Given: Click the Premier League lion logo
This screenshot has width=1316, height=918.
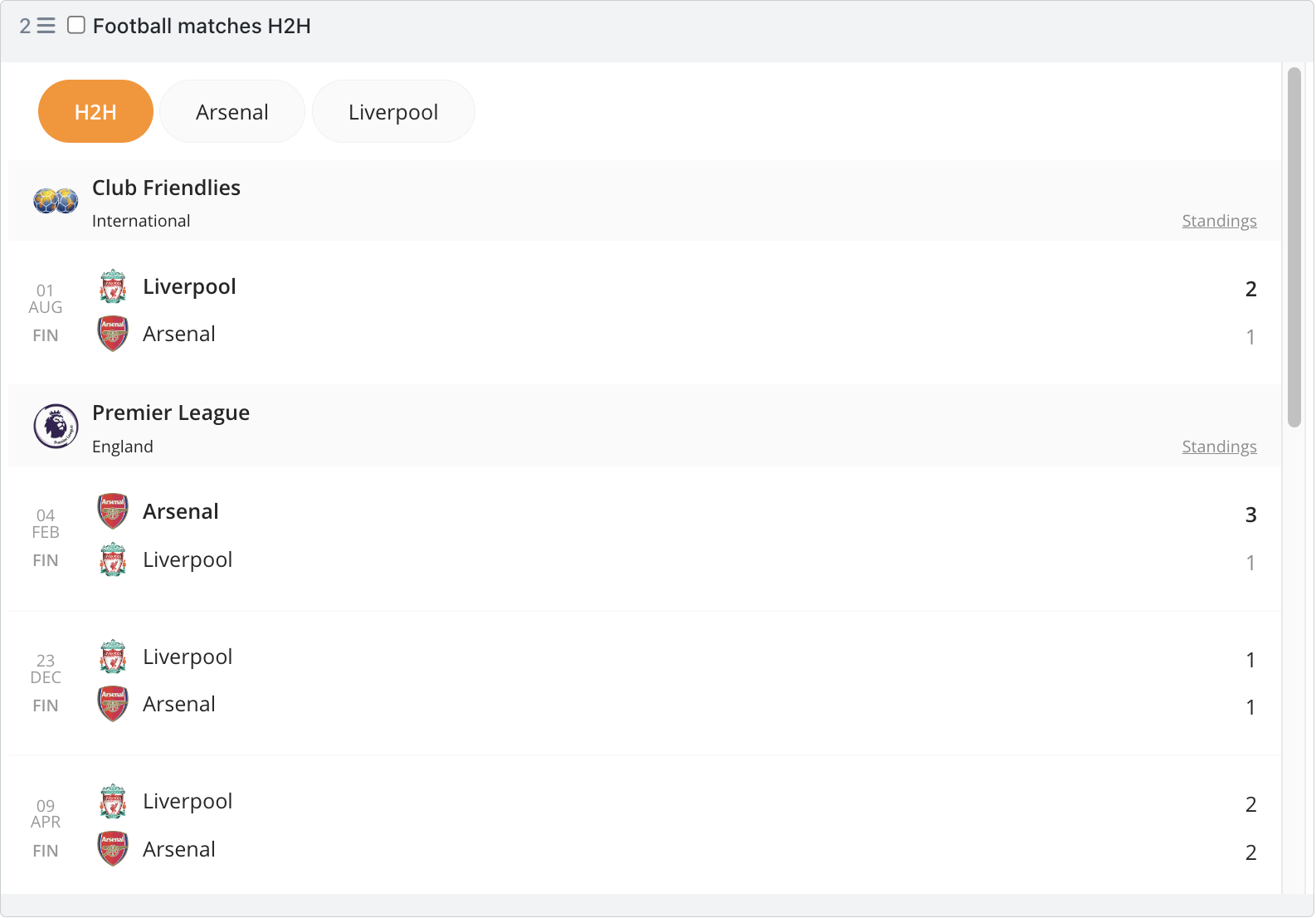Looking at the screenshot, I should coord(56,426).
